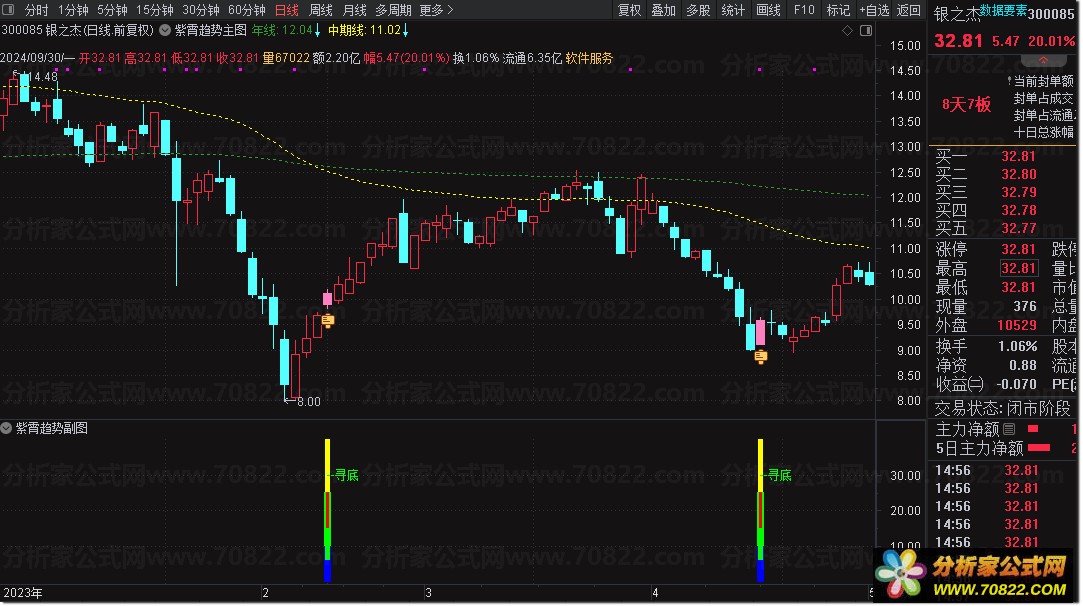Open the 多周期 multi-period view

point(393,10)
